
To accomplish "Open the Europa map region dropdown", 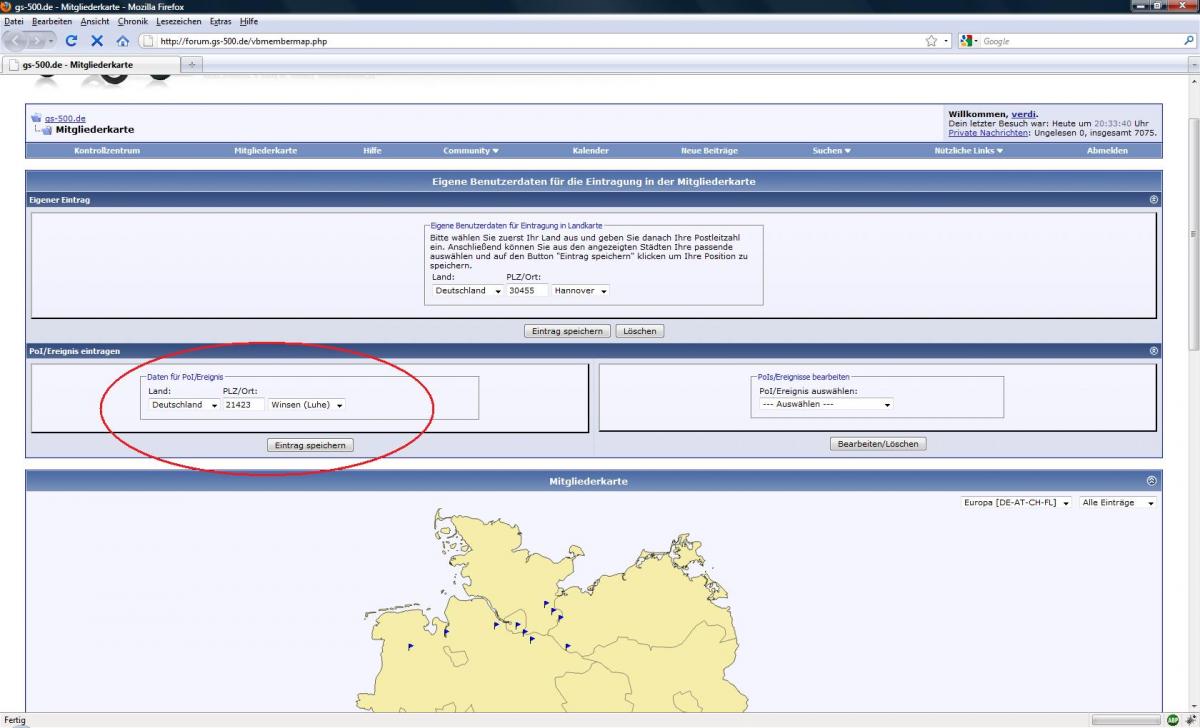I will 1015,503.
